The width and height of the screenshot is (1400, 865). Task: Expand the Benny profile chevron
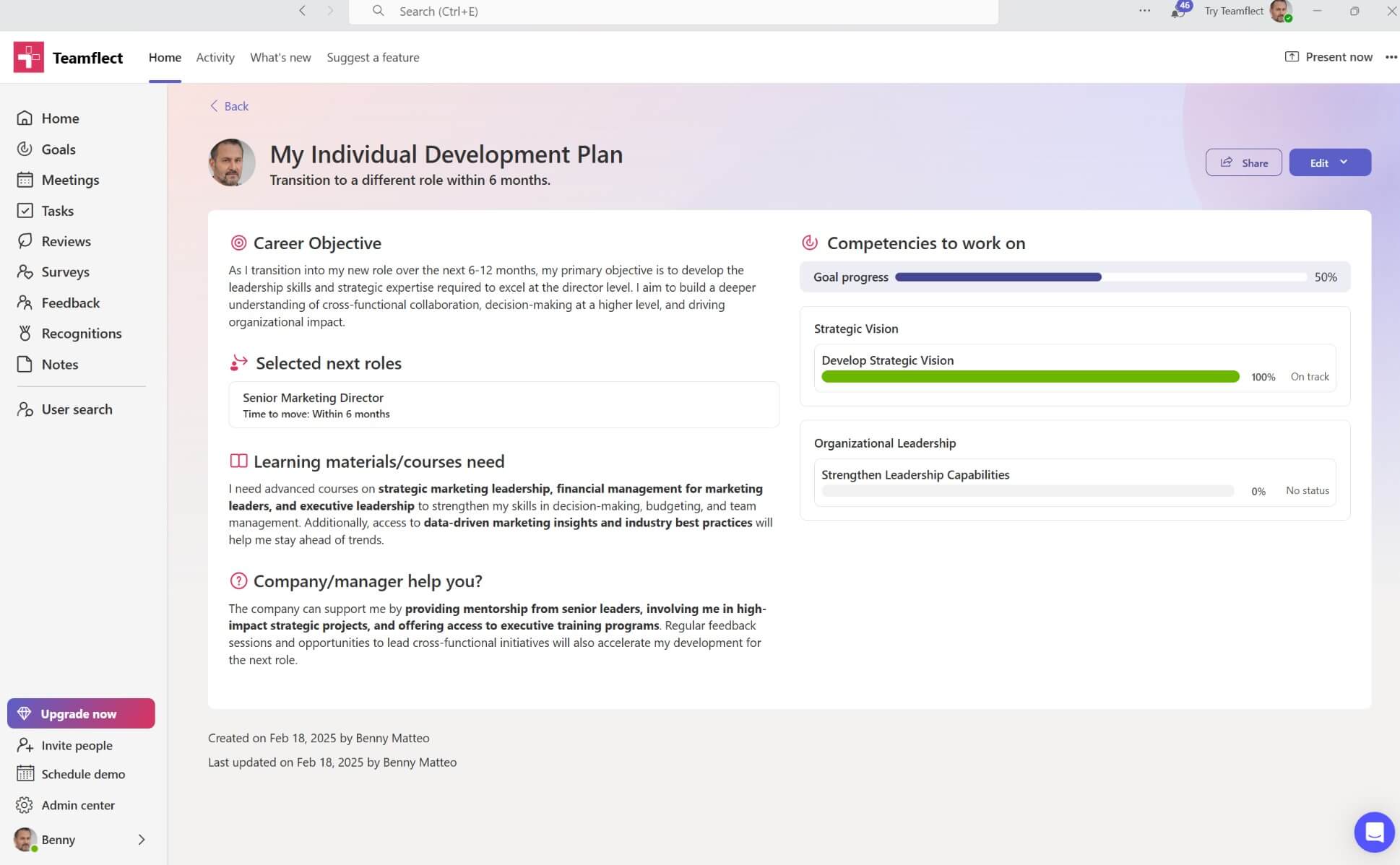point(142,840)
